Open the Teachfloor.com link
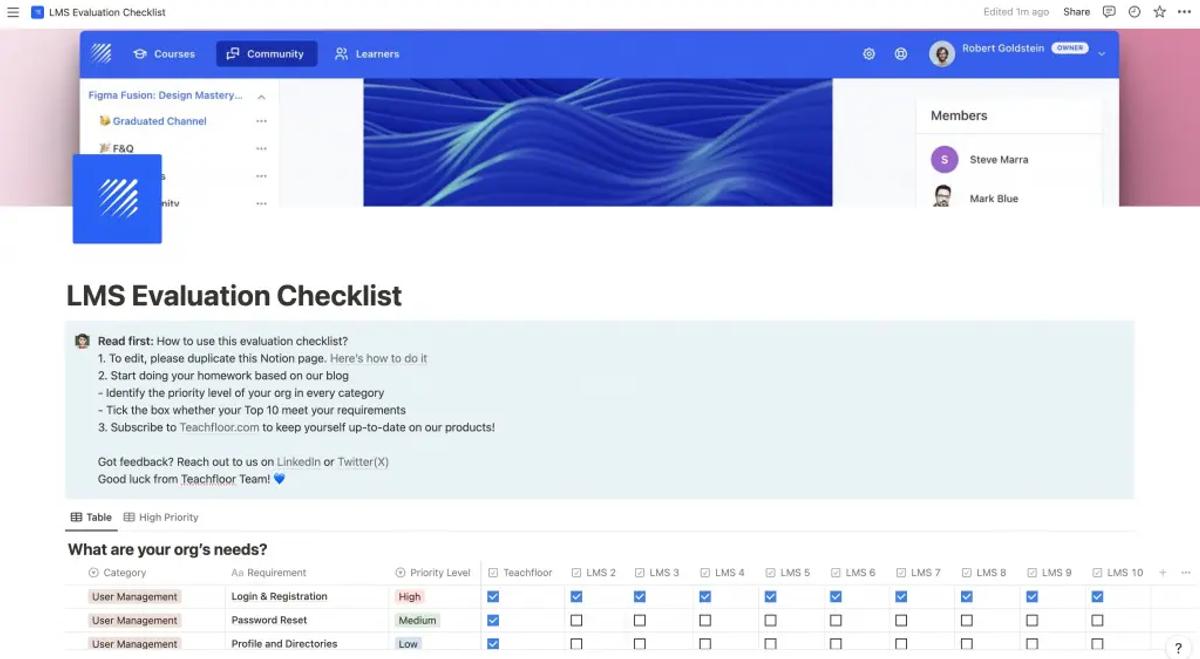The width and height of the screenshot is (1200, 659). 219,427
